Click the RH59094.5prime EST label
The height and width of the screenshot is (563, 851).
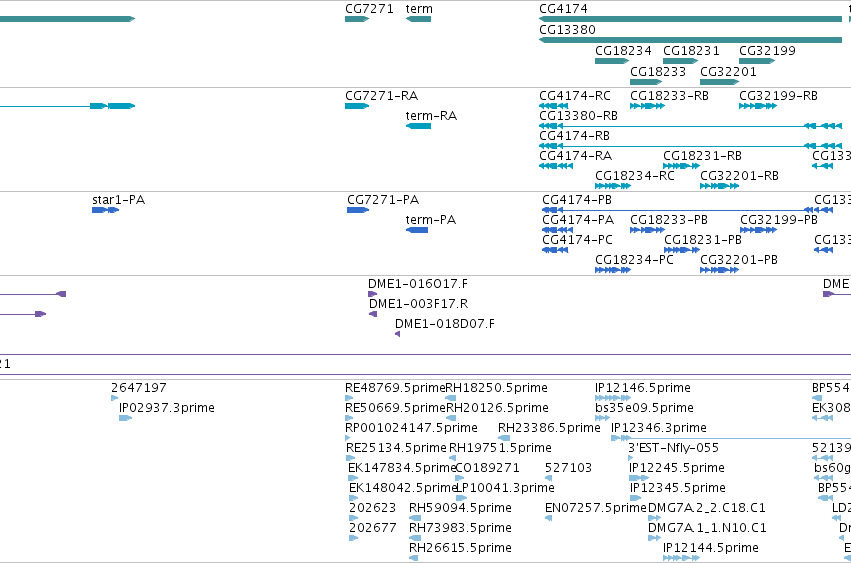coord(460,509)
